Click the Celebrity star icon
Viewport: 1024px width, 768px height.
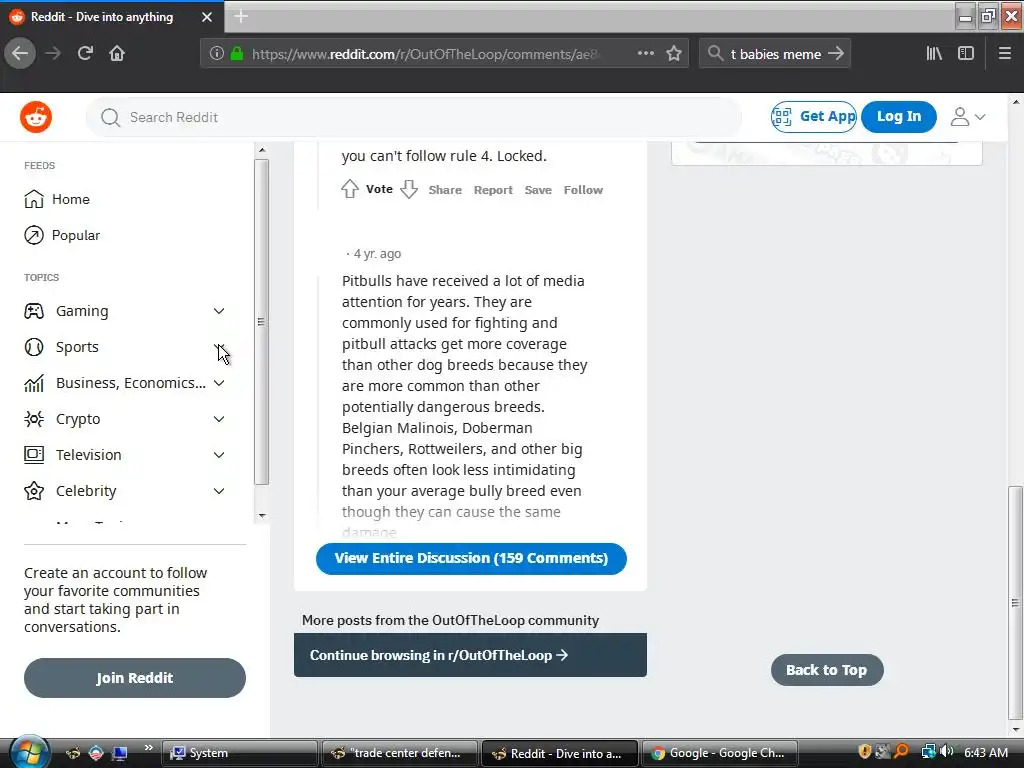(34, 490)
